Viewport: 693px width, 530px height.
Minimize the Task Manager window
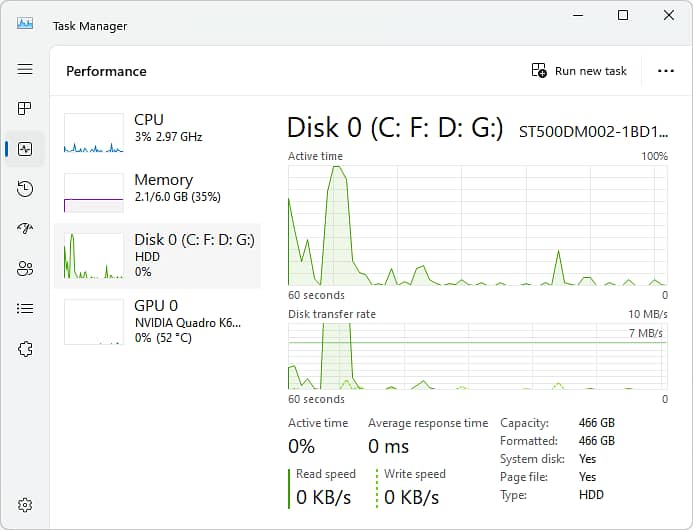click(578, 15)
